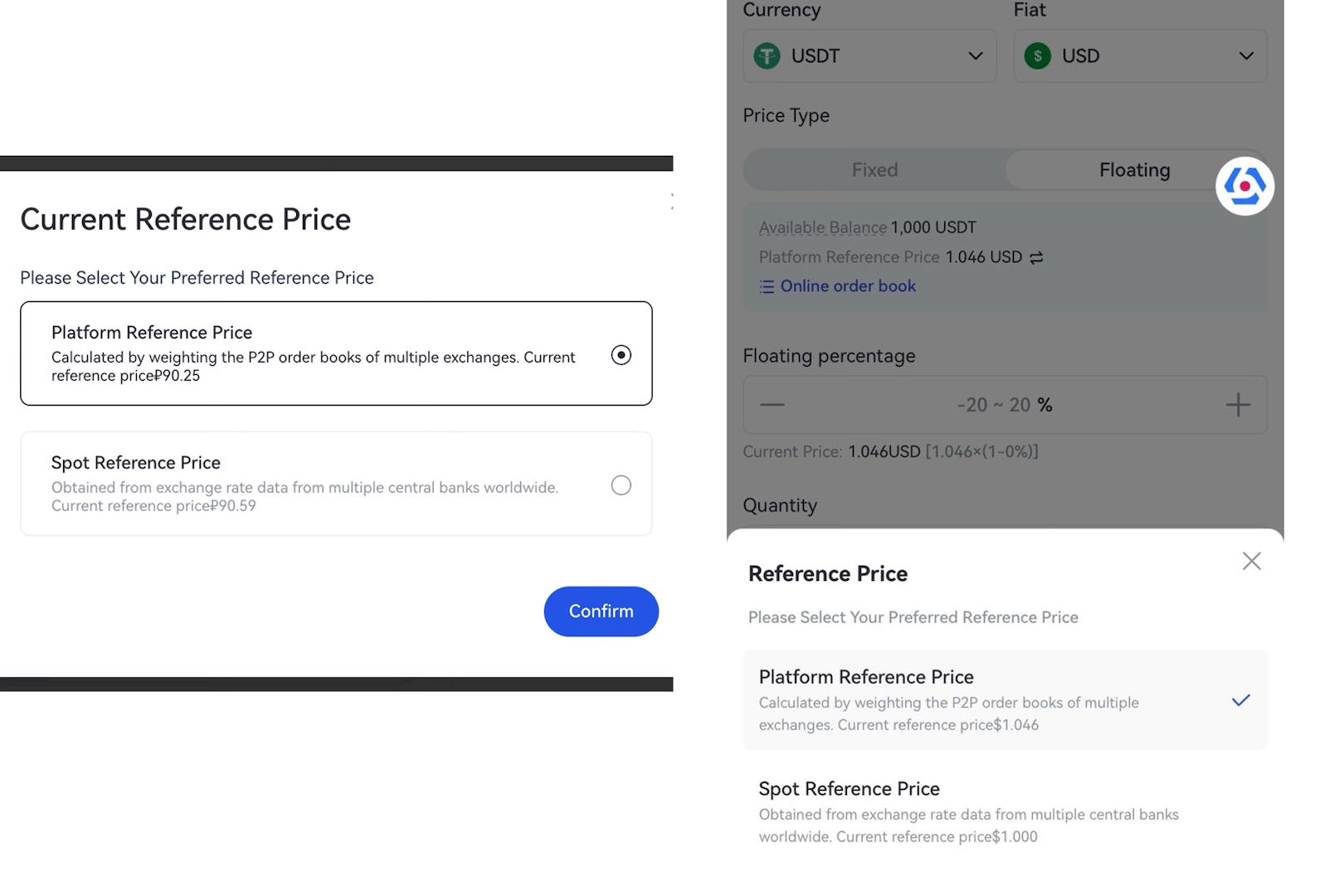The height and width of the screenshot is (896, 1344).
Task: Switch to the Floating price type tab
Action: click(1133, 170)
